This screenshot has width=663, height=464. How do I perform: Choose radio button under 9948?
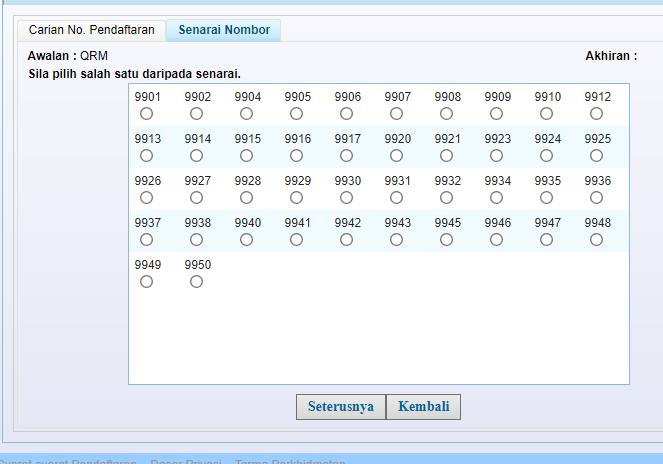pyautogui.click(x=597, y=240)
